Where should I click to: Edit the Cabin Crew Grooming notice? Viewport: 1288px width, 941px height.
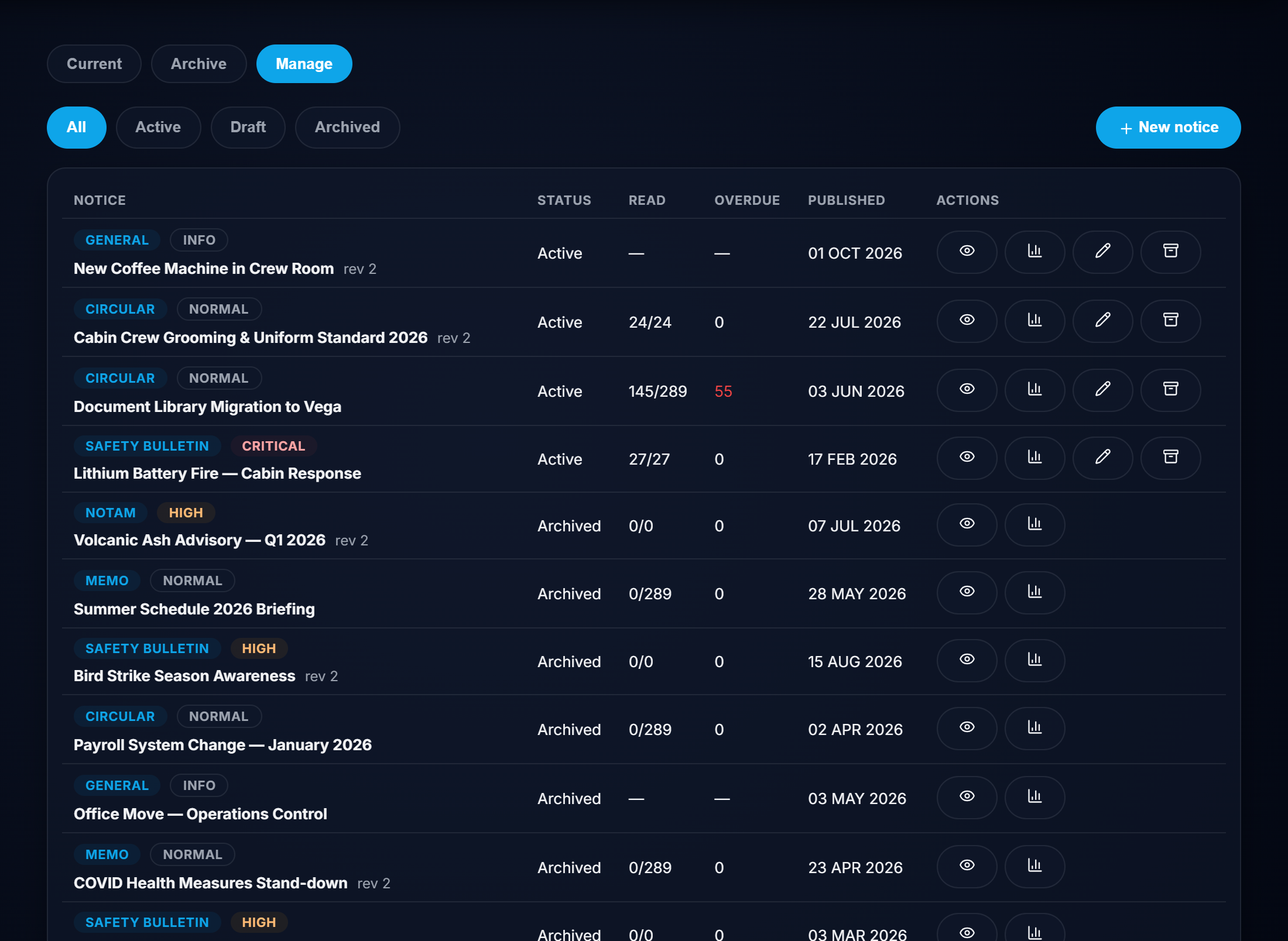[1102, 321]
